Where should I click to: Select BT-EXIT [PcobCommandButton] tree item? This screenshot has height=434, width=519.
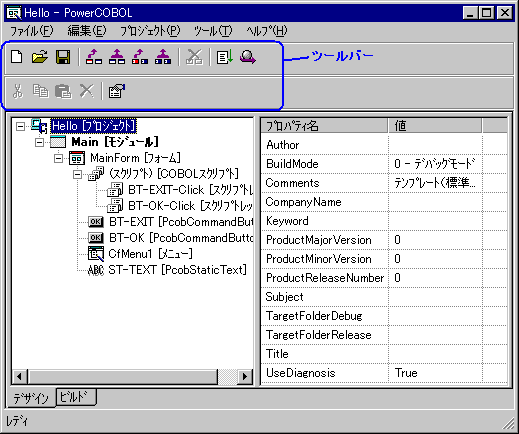181,222
